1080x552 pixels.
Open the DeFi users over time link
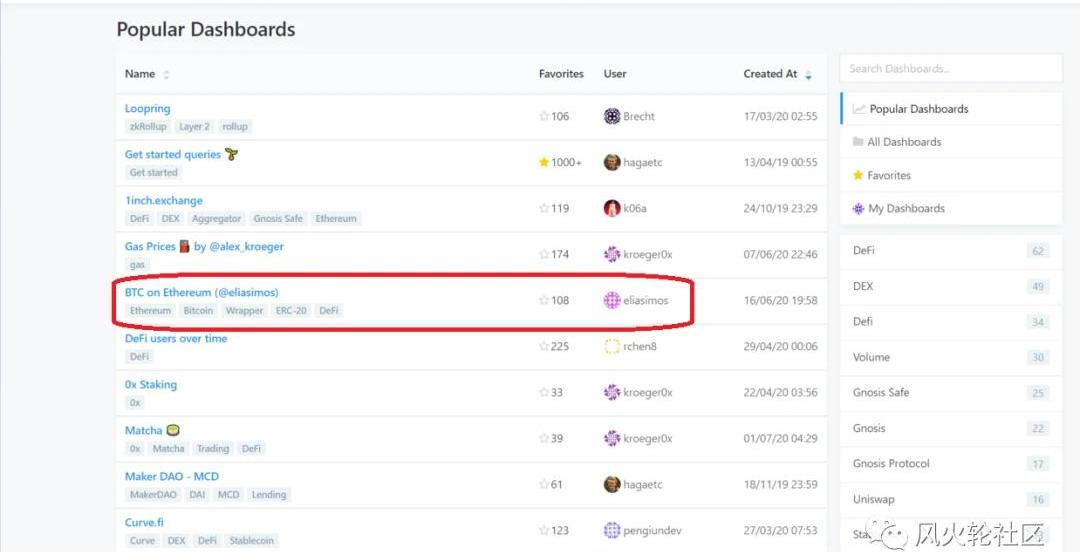pos(176,338)
